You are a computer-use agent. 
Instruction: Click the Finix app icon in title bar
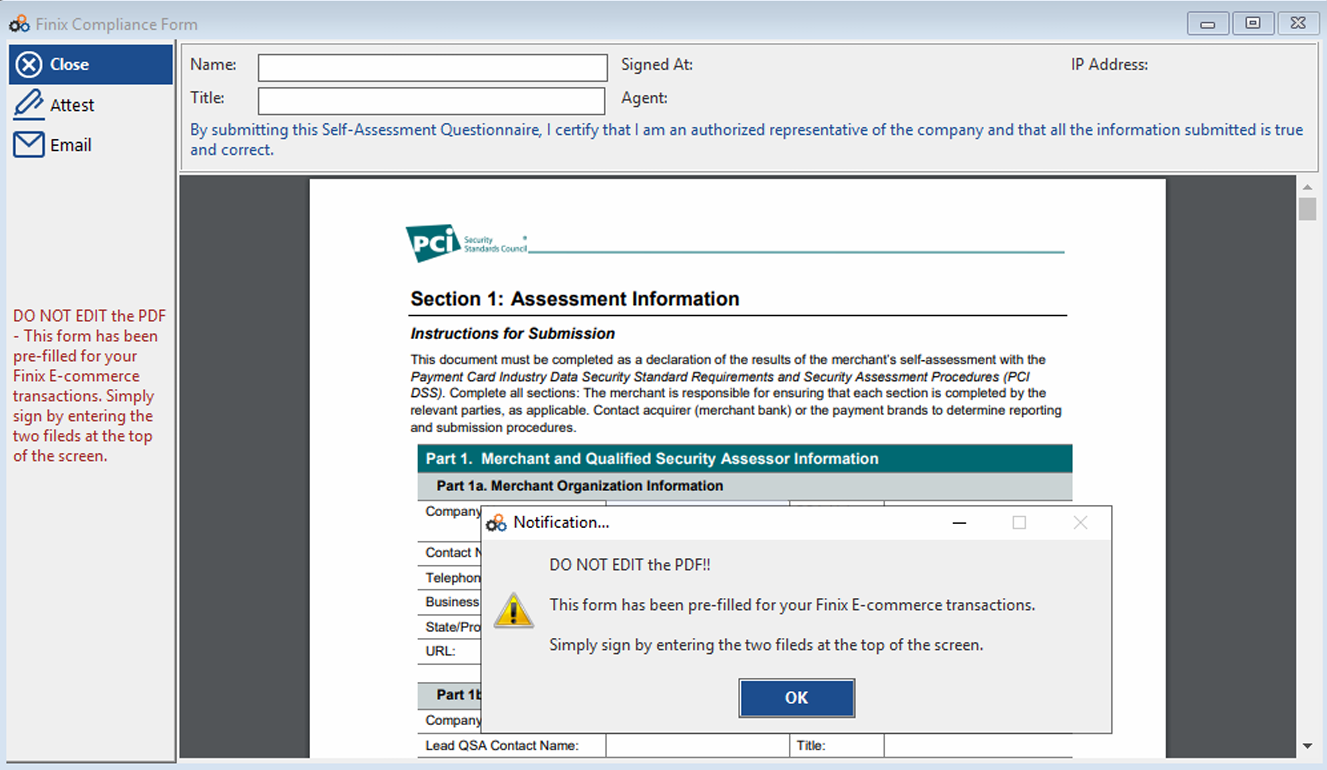19,23
